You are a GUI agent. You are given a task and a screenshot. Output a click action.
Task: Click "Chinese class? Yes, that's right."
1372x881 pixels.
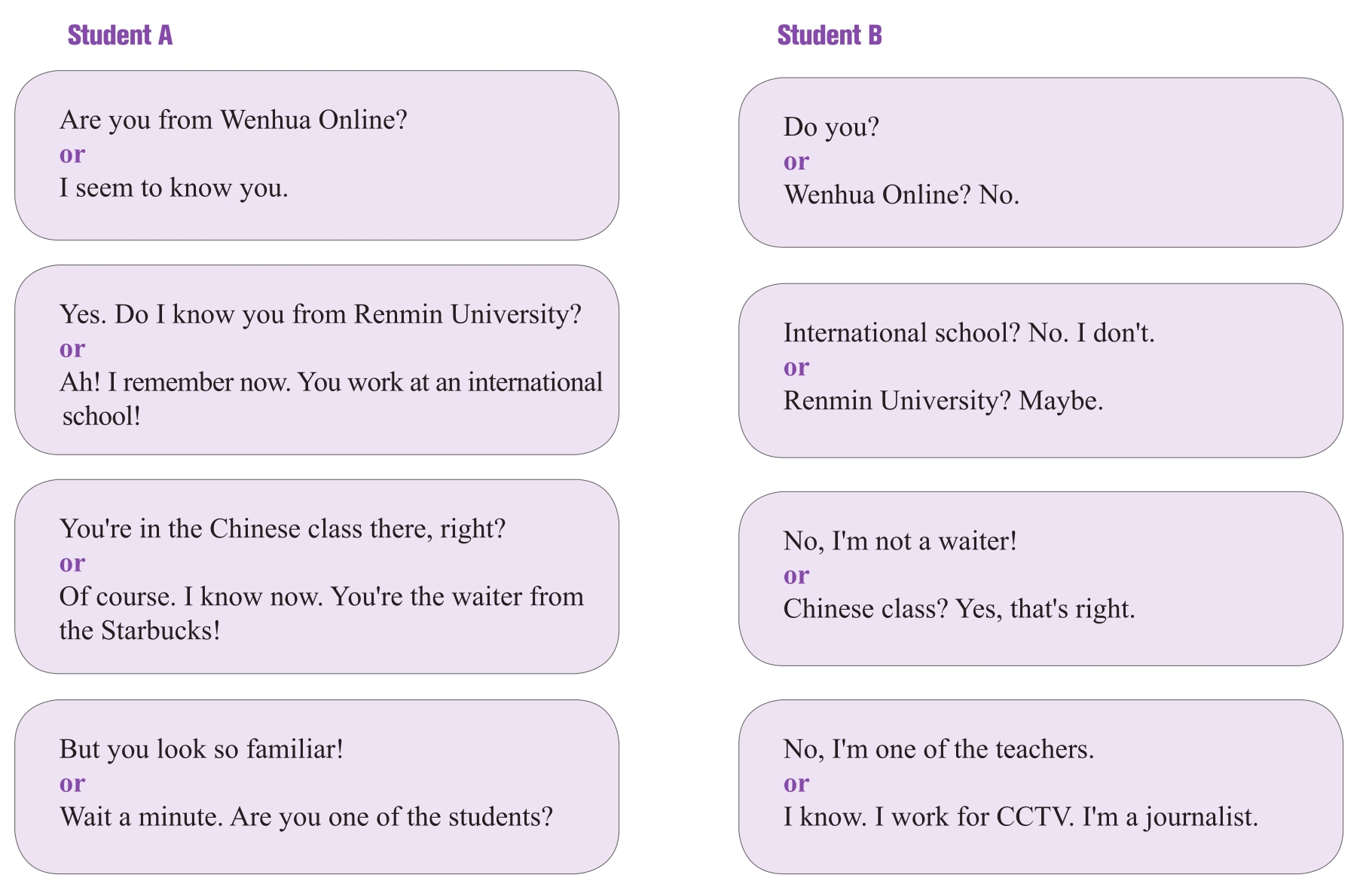[x=958, y=609]
